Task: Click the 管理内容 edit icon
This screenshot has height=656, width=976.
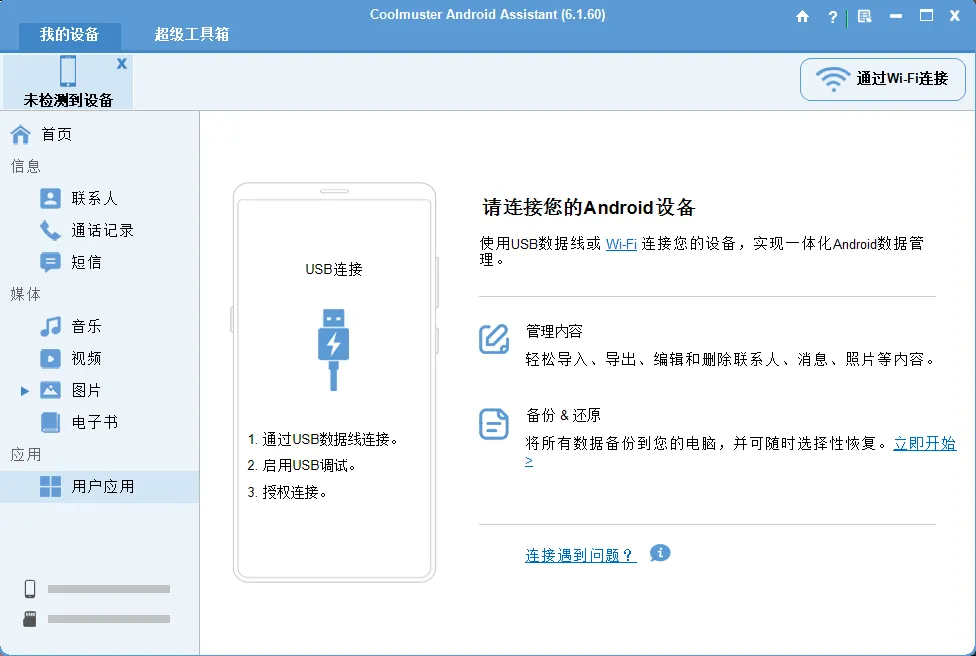Action: pos(494,339)
